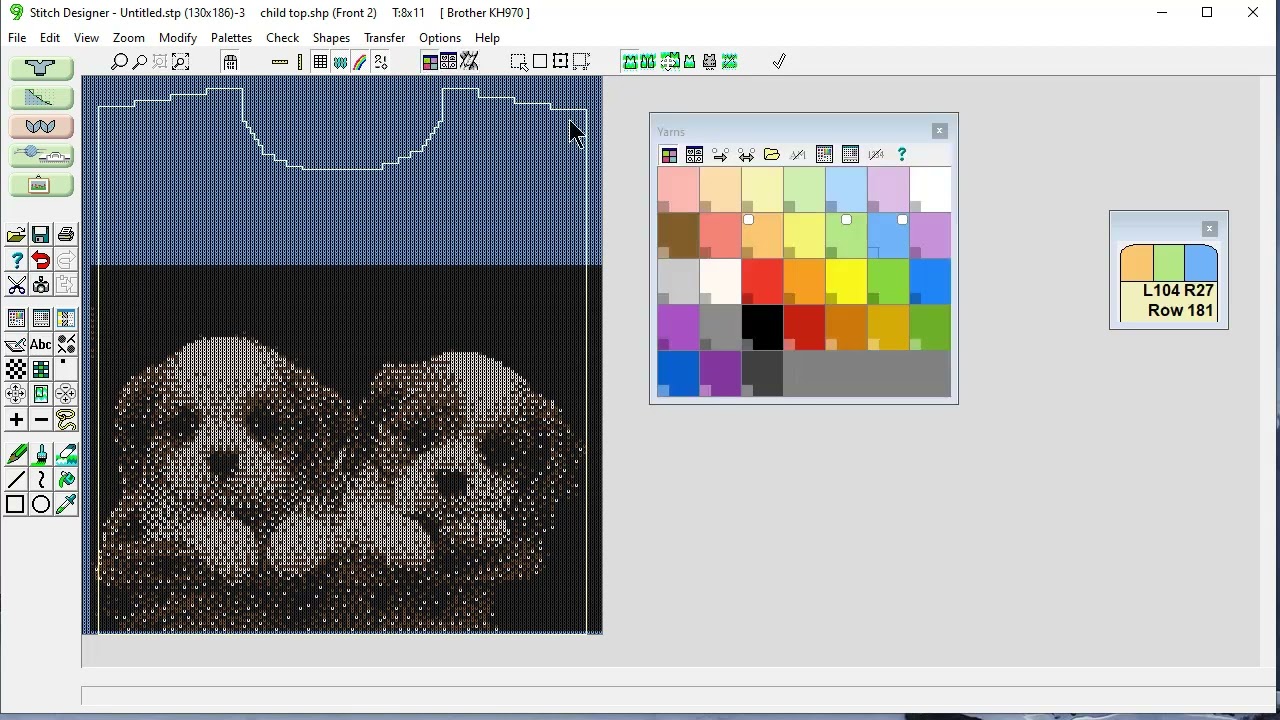Image resolution: width=1280 pixels, height=720 pixels.
Task: Activate the Abc text tool
Action: coord(41,344)
